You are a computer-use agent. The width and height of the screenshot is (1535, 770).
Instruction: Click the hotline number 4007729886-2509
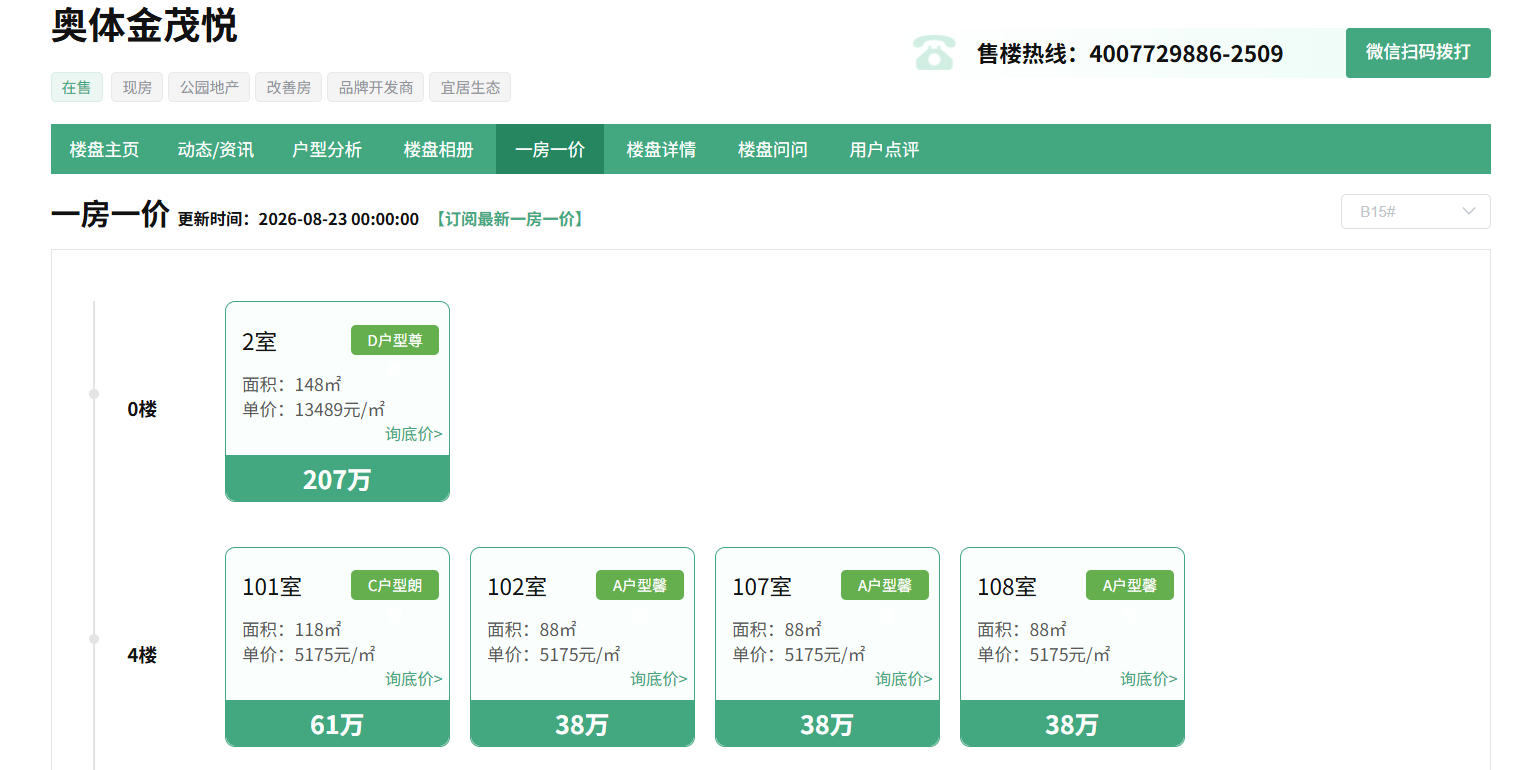(1186, 54)
